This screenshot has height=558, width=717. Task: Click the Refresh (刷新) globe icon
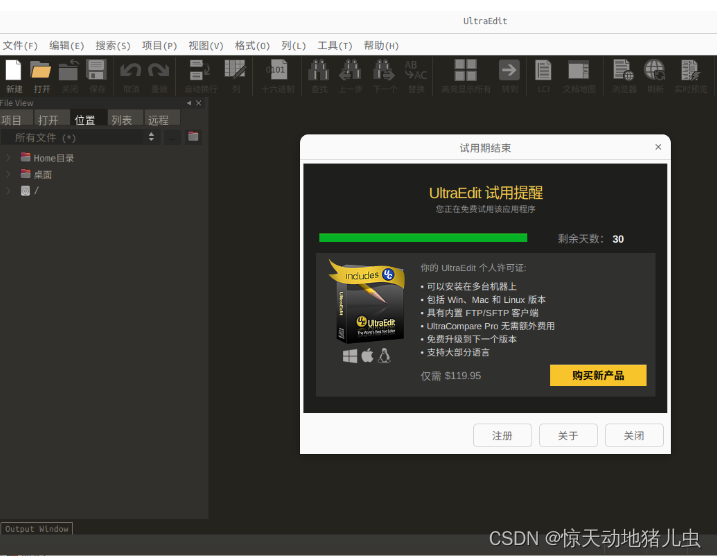click(x=655, y=71)
